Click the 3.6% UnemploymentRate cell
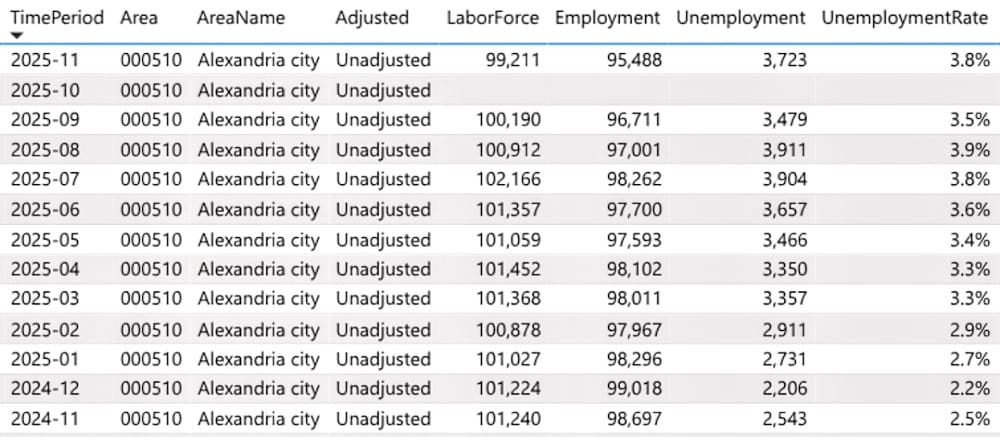 click(x=970, y=210)
